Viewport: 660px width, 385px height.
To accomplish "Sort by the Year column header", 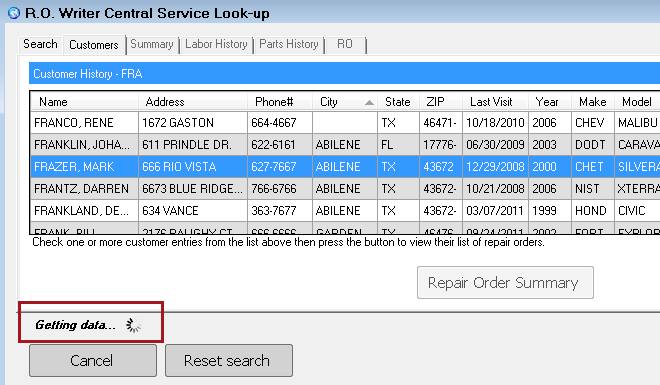I will click(550, 102).
